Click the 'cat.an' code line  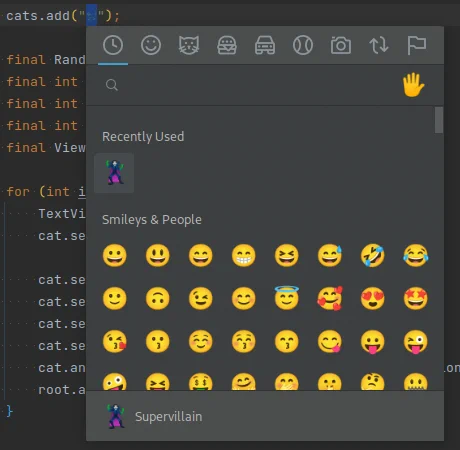point(62,368)
